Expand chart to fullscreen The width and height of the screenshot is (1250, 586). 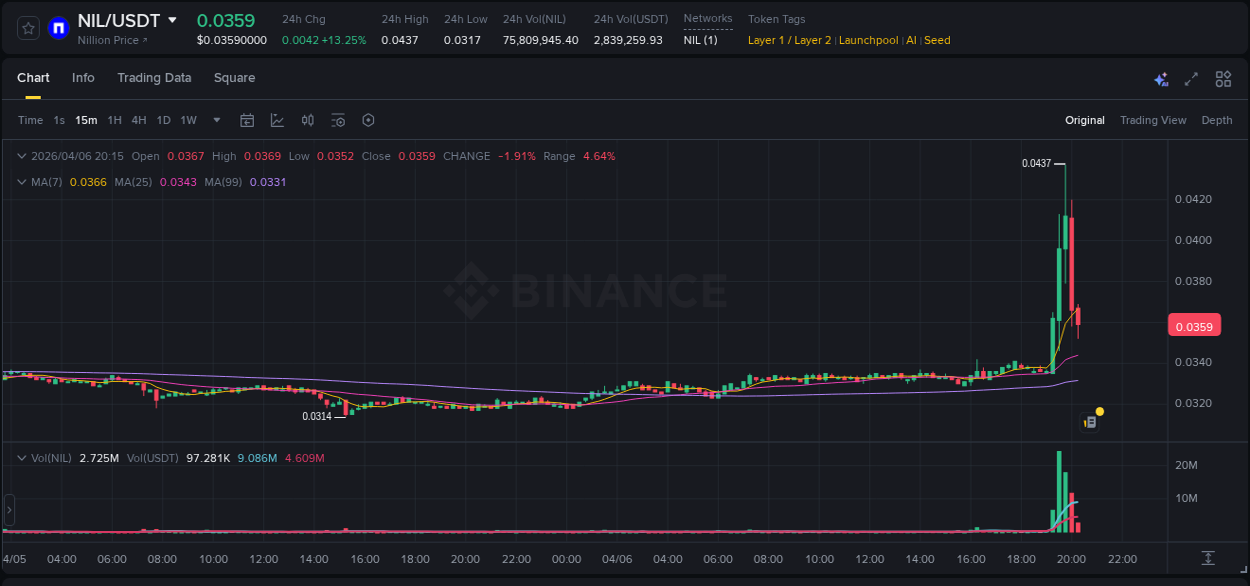point(1191,79)
